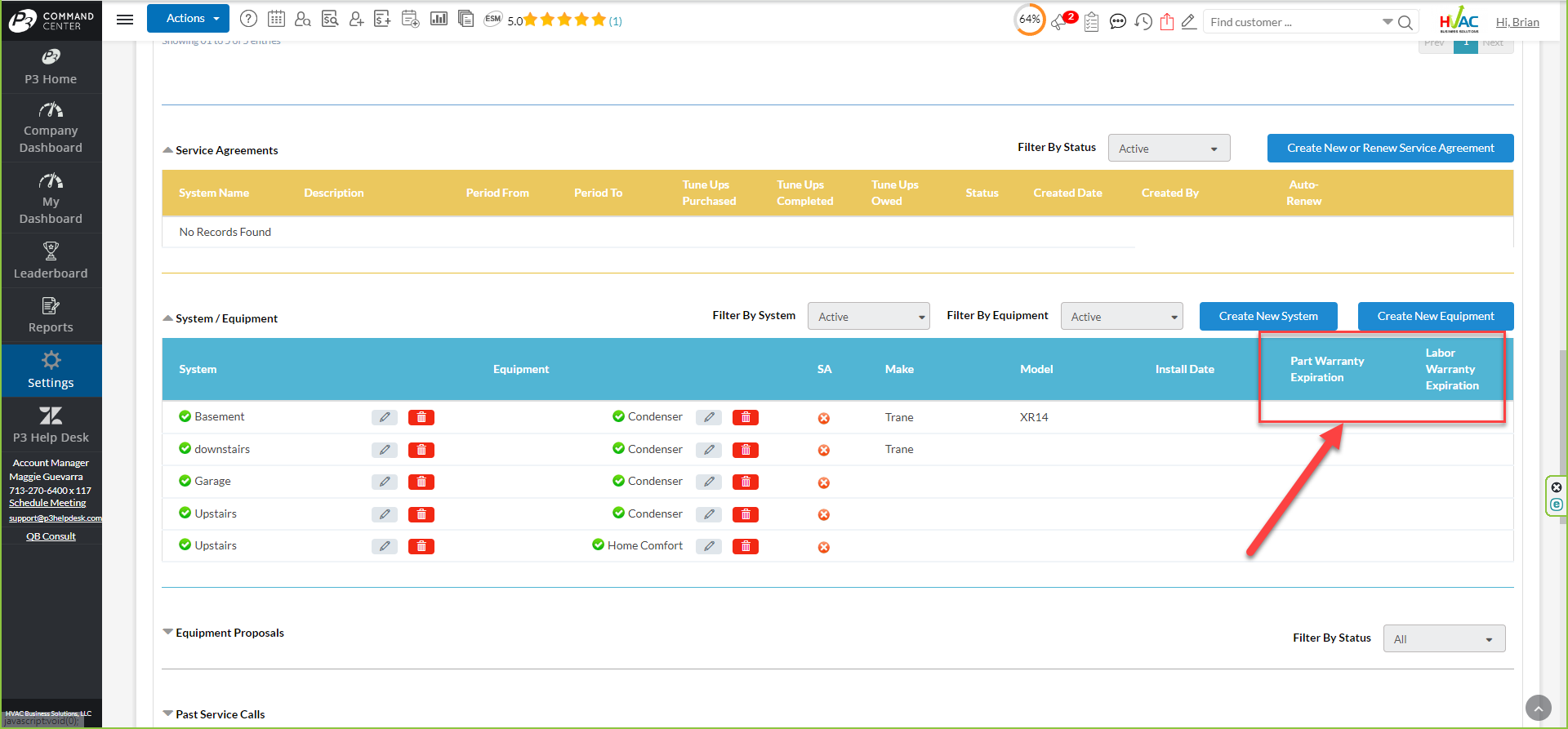Screen dimensions: 1568x729
Task: Toggle SA red X for Basement row
Action: click(x=824, y=418)
